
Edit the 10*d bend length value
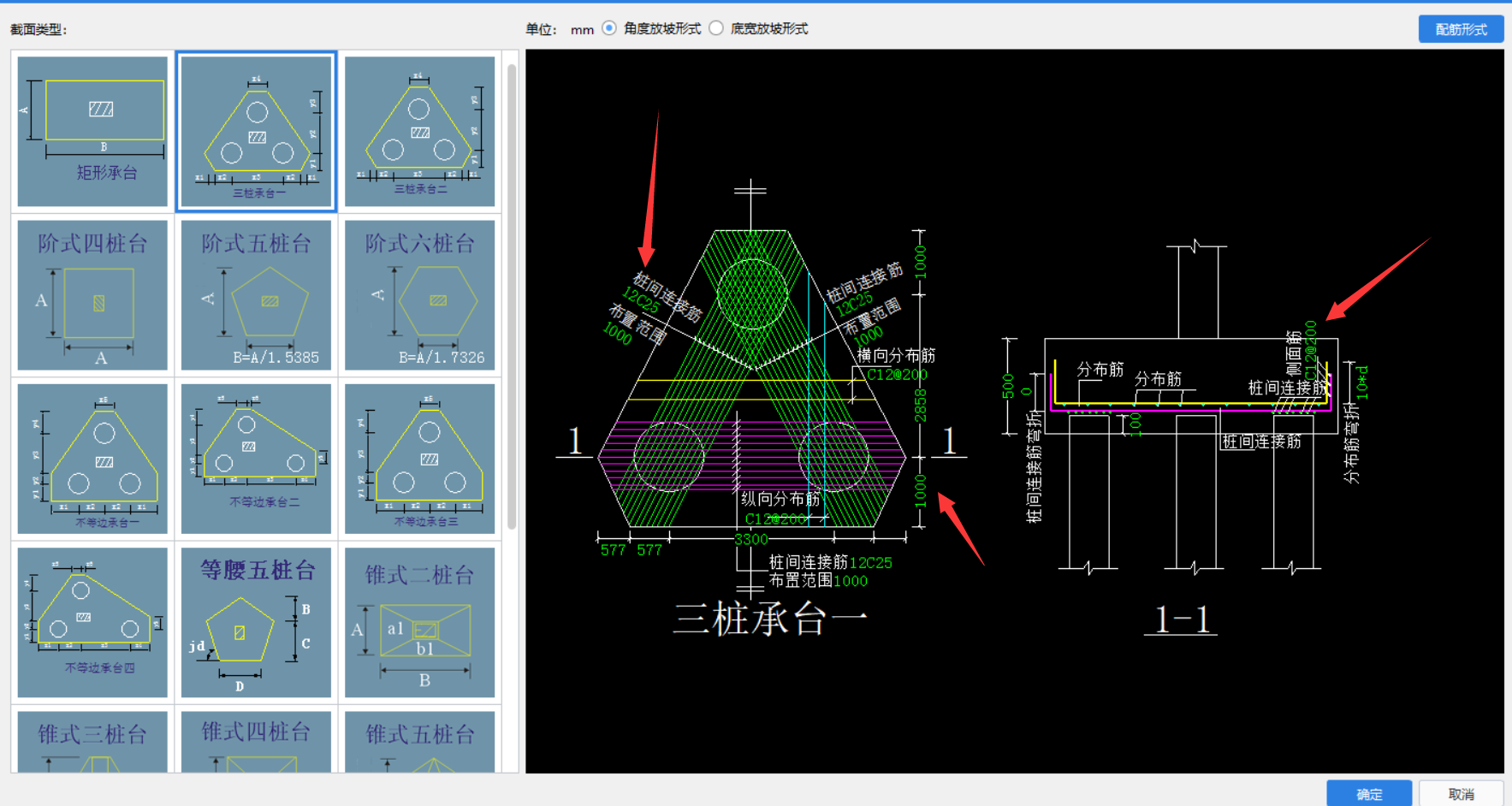(1362, 382)
